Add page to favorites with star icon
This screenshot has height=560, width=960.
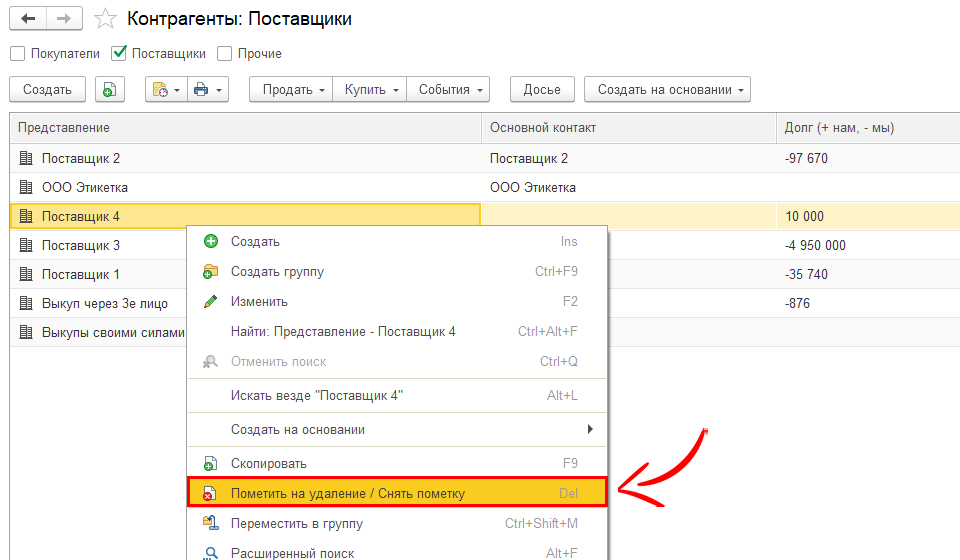(105, 19)
